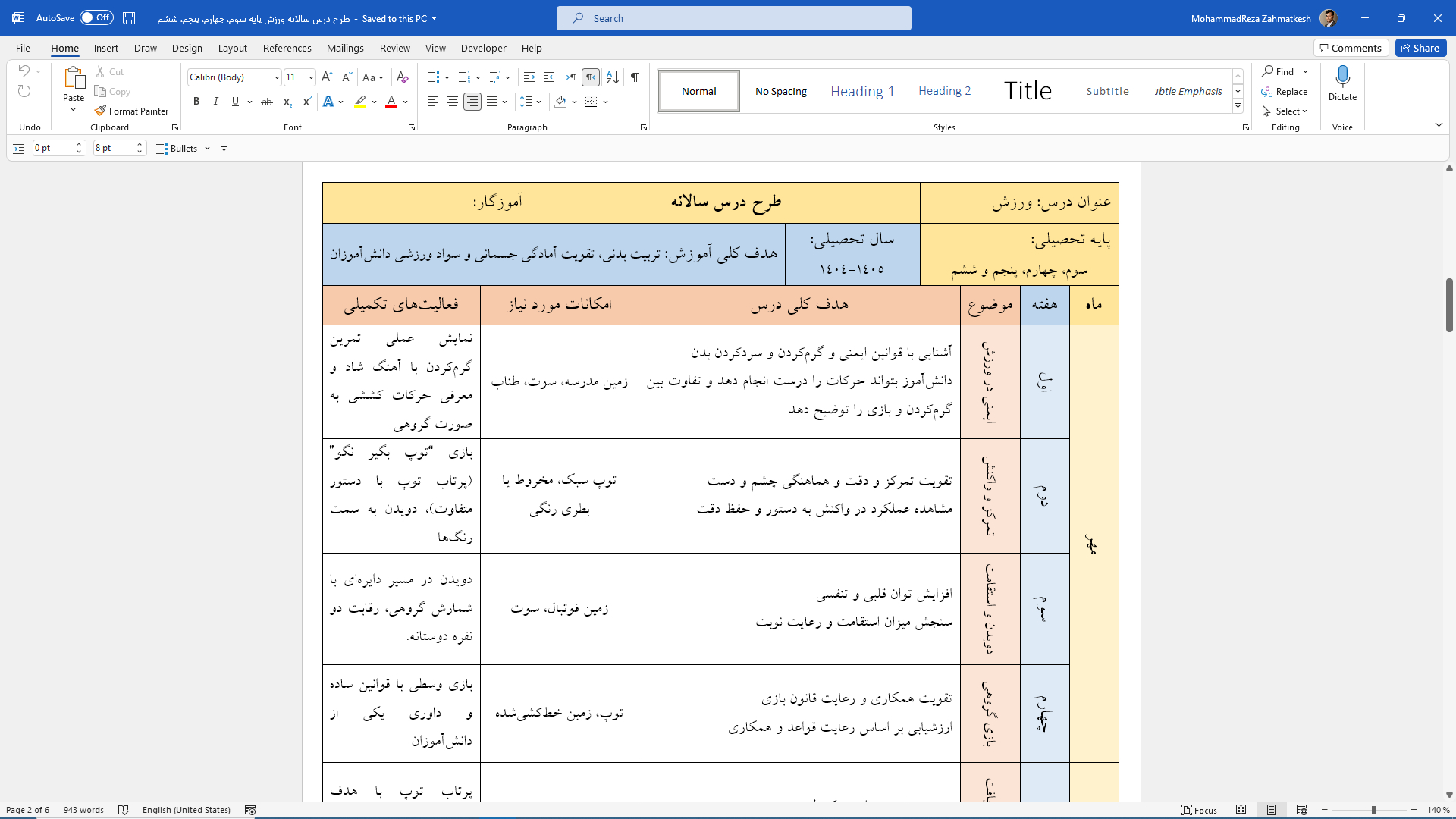Turn on AutoSave

pyautogui.click(x=96, y=17)
